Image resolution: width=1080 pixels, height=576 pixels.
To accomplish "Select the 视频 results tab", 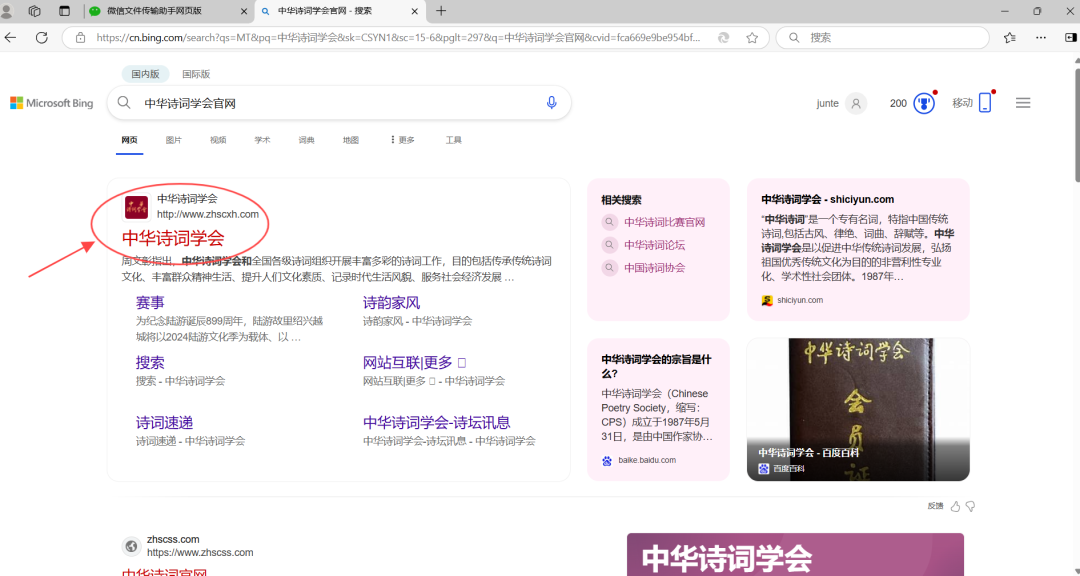I will click(218, 140).
